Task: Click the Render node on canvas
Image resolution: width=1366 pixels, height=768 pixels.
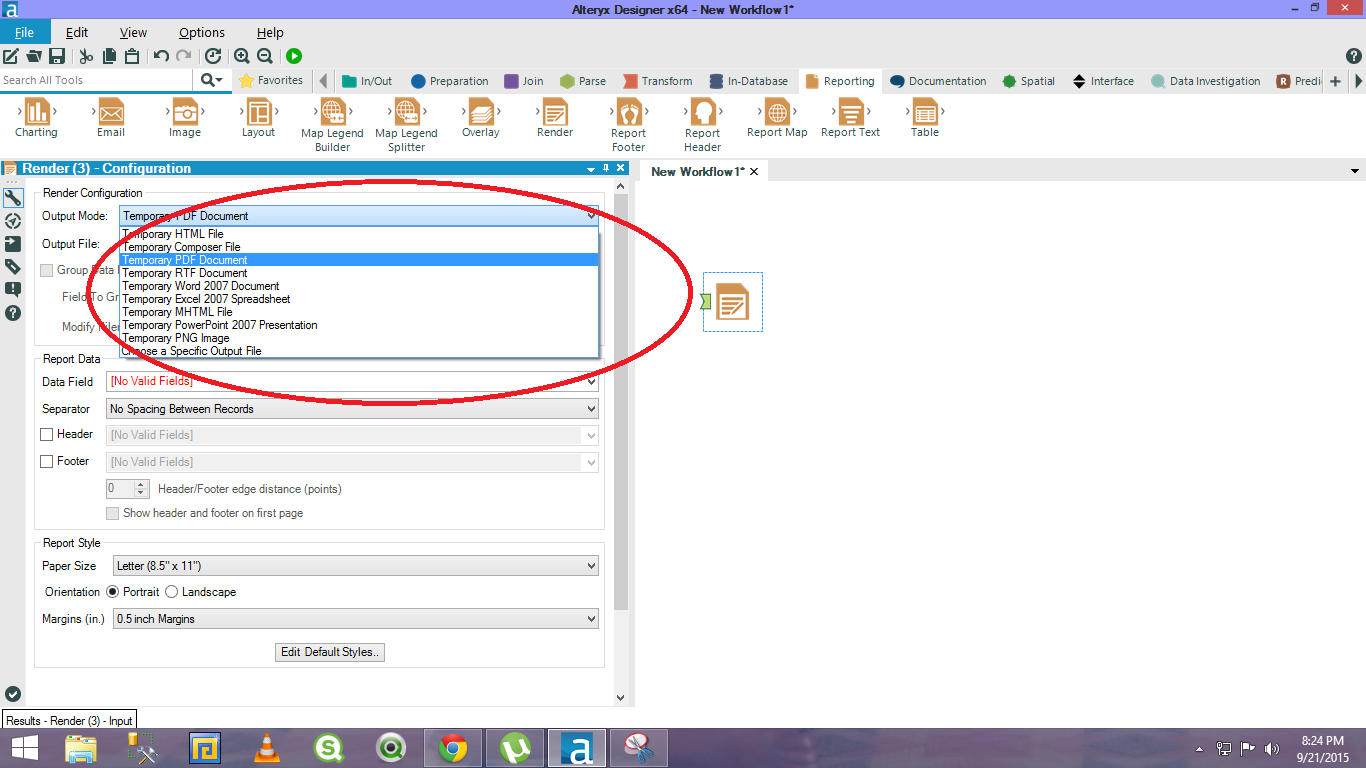Action: (x=733, y=302)
